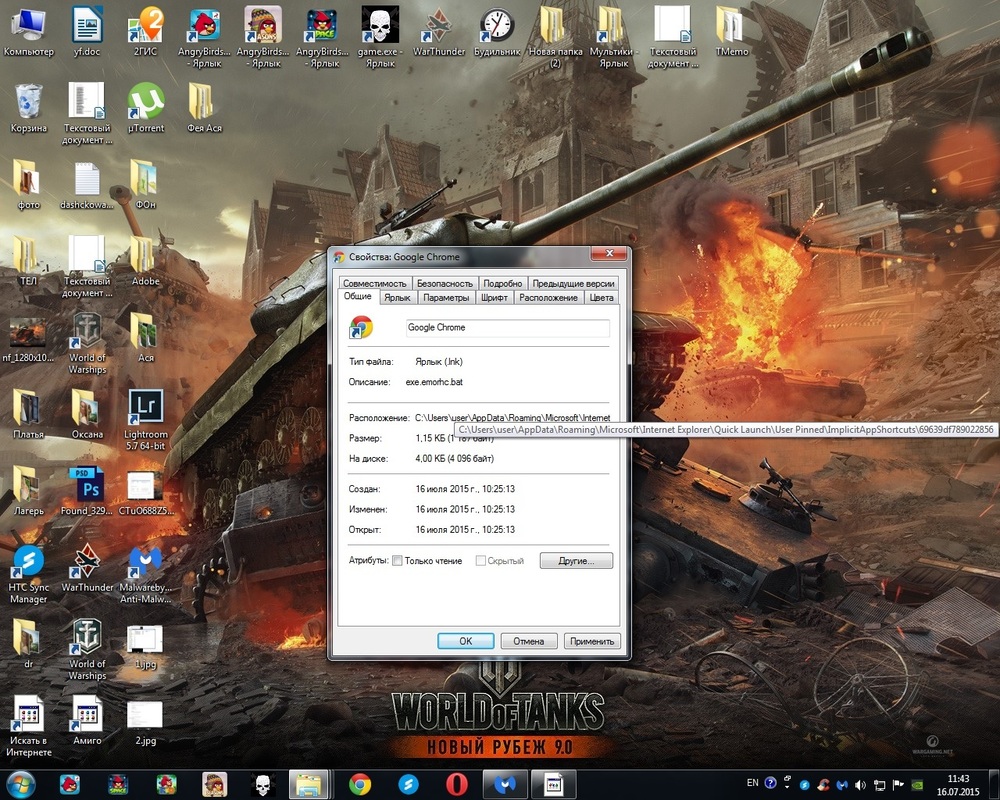This screenshot has width=1000, height=800.
Task: Select the Корзина recycle bin
Action: click(29, 108)
